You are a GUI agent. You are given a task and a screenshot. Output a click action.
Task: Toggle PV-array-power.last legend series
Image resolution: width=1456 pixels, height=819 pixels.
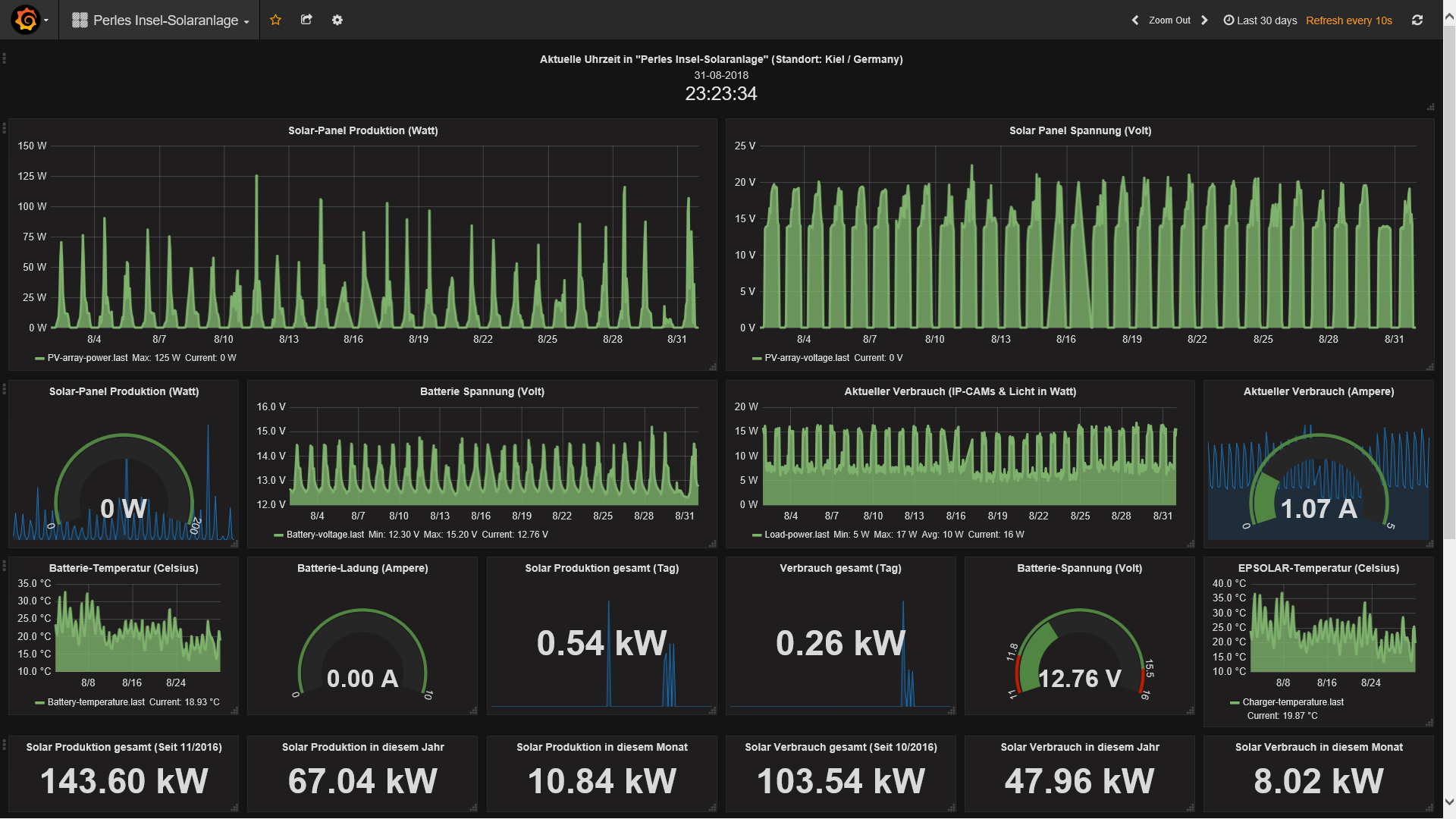tap(87, 358)
